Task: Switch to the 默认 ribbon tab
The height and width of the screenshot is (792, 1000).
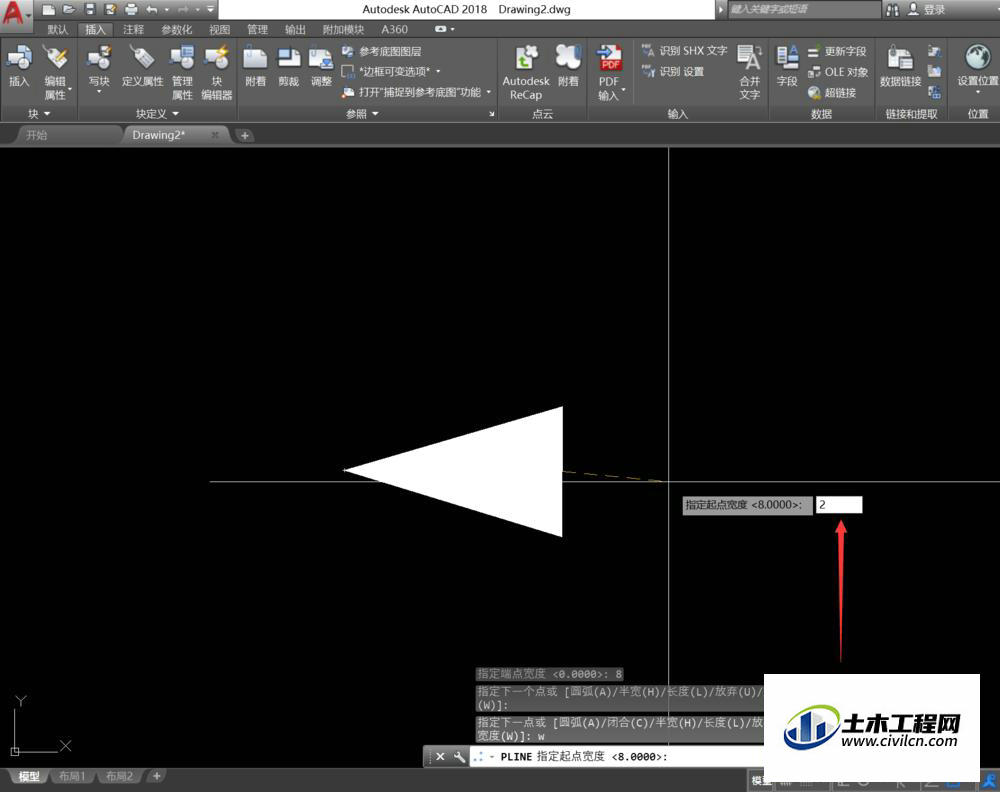Action: pos(57,29)
